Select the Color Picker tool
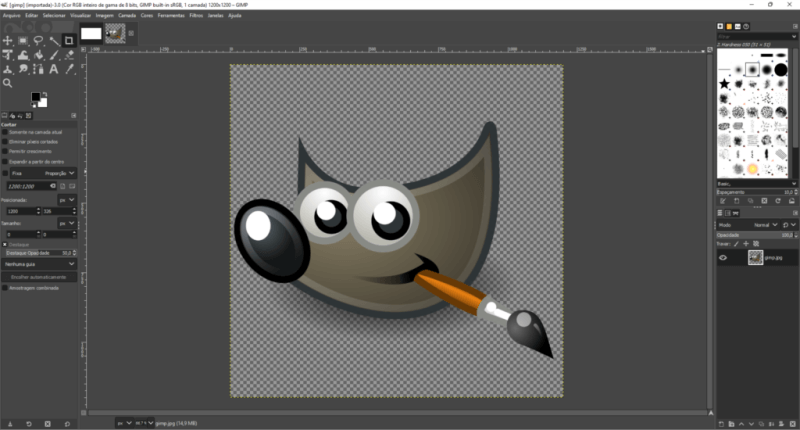Screen dimensions: 800x430 point(69,69)
